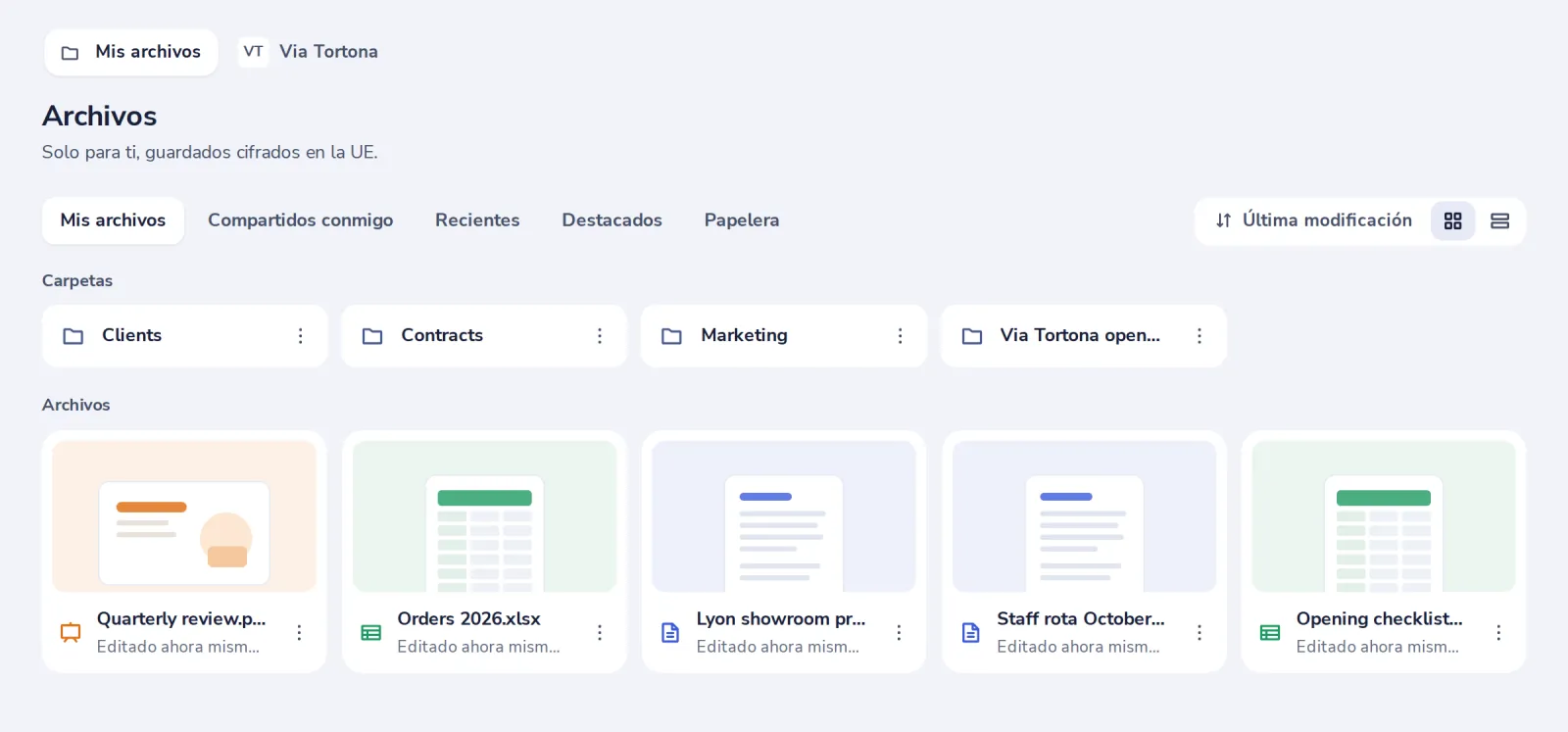Click the Mis archivos breadcrumb button
1568x732 pixels.
[x=131, y=52]
